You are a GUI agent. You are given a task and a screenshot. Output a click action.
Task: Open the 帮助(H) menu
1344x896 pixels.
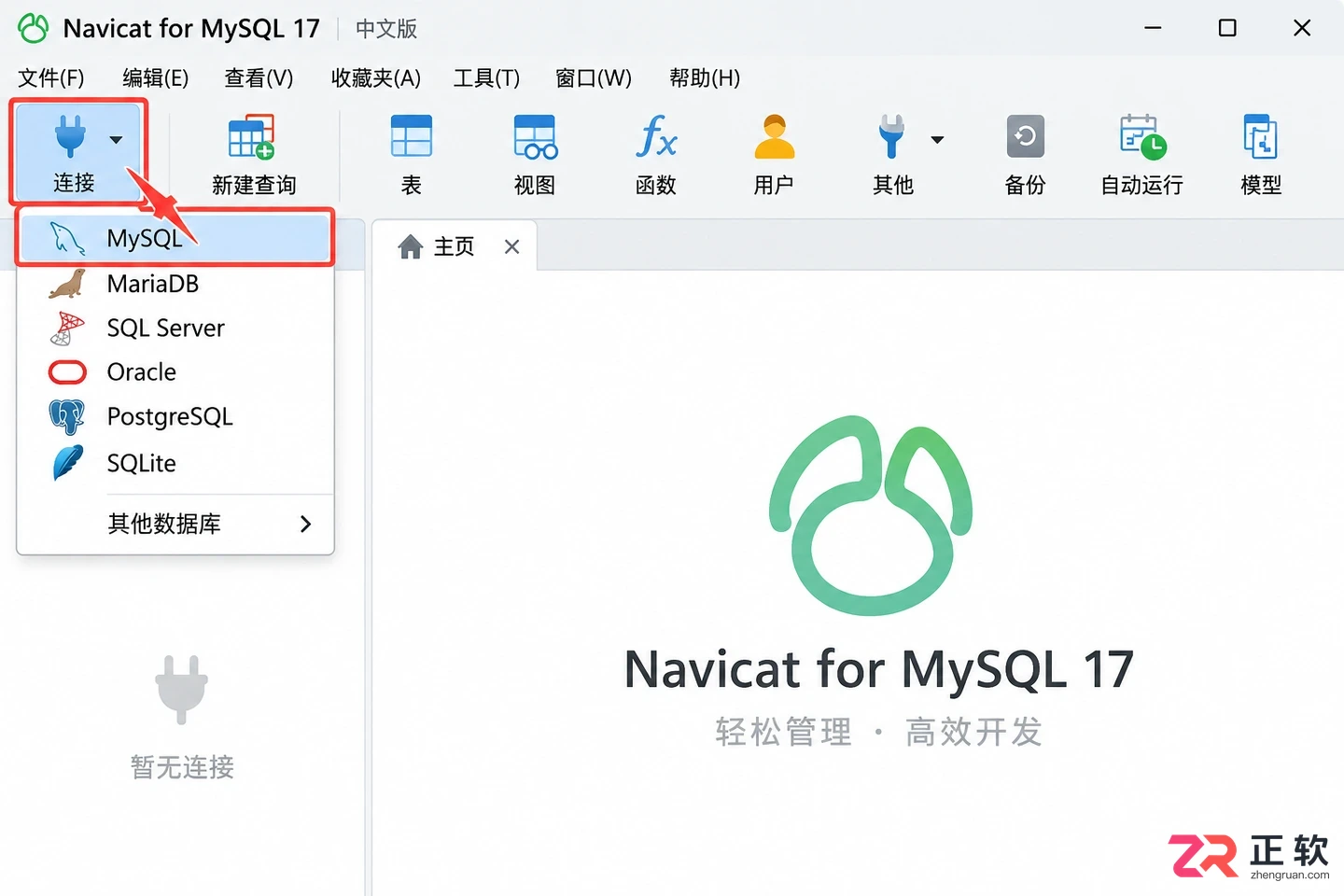coord(705,77)
